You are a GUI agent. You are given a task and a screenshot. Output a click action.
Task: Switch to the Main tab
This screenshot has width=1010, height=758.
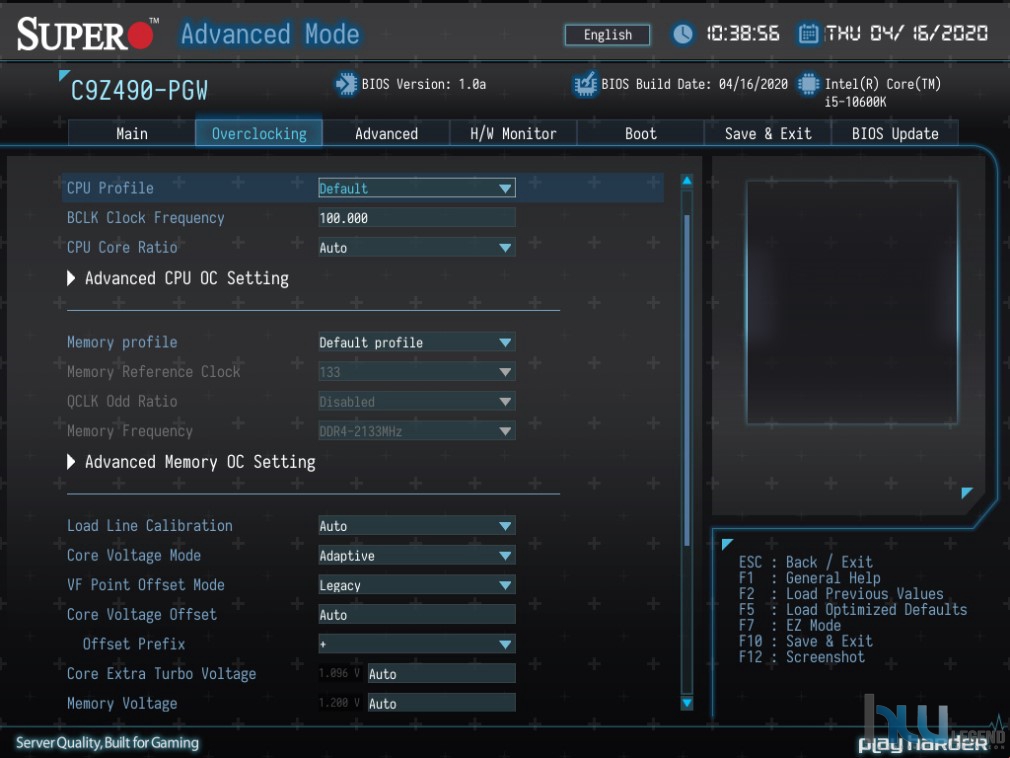tap(131, 133)
